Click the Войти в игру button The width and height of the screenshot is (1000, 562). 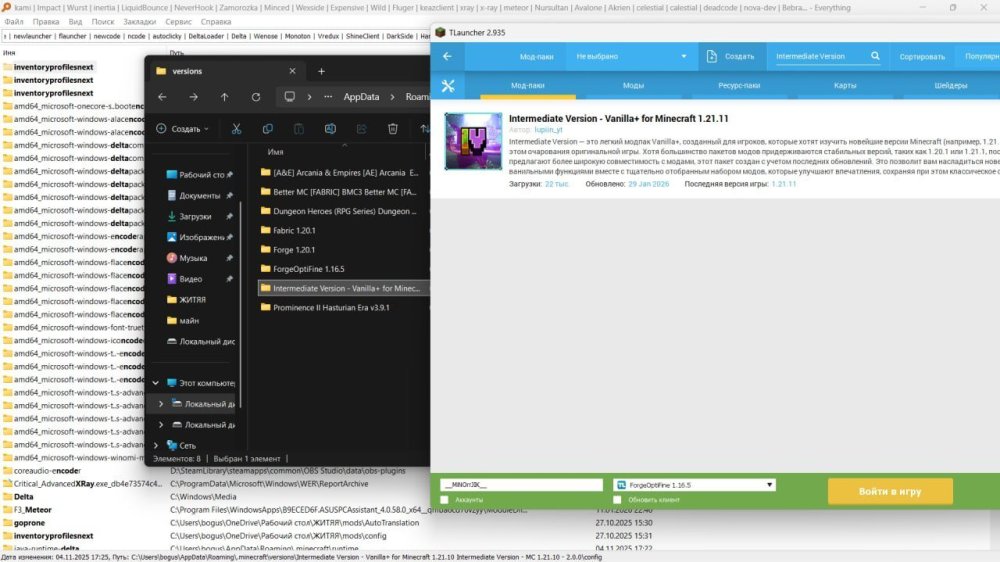coord(890,491)
